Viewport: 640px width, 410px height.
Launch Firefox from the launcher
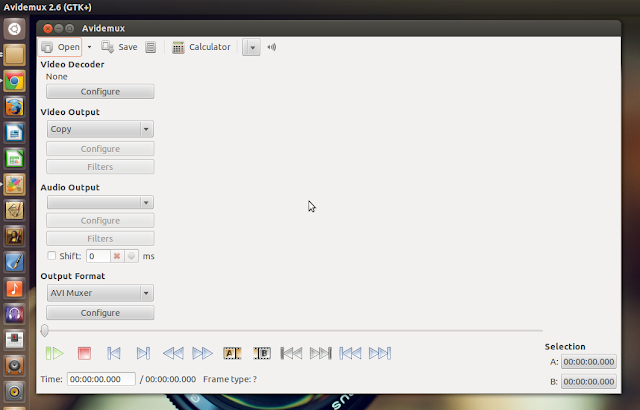pos(14,107)
